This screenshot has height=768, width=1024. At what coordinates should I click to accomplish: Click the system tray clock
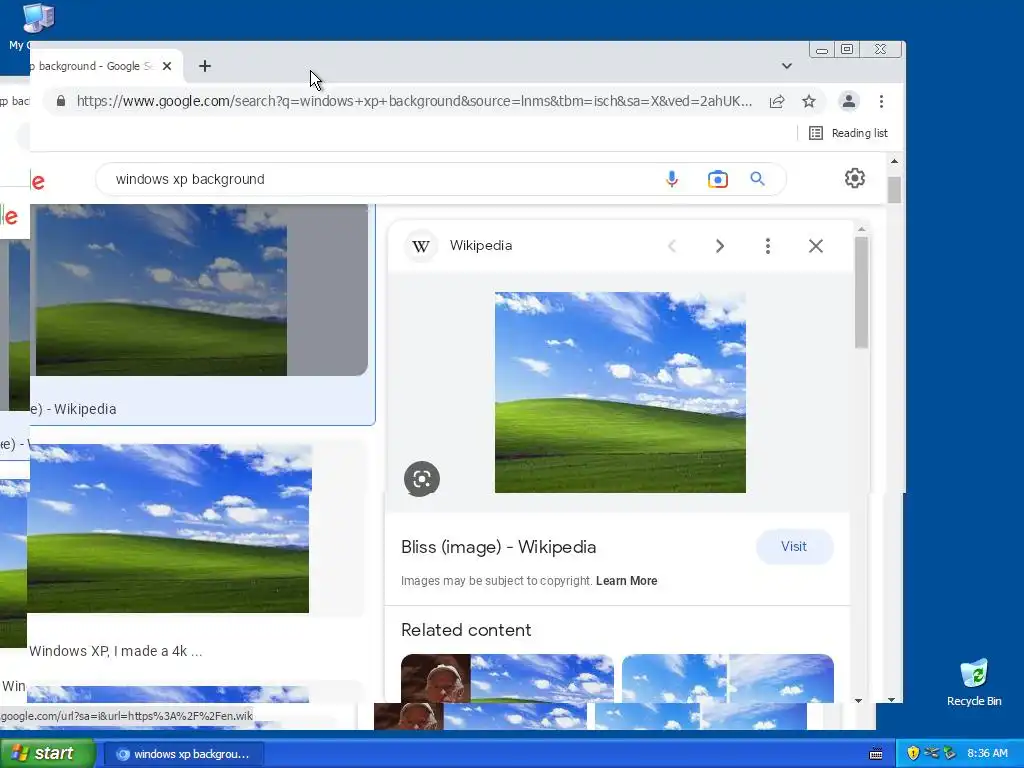(987, 754)
